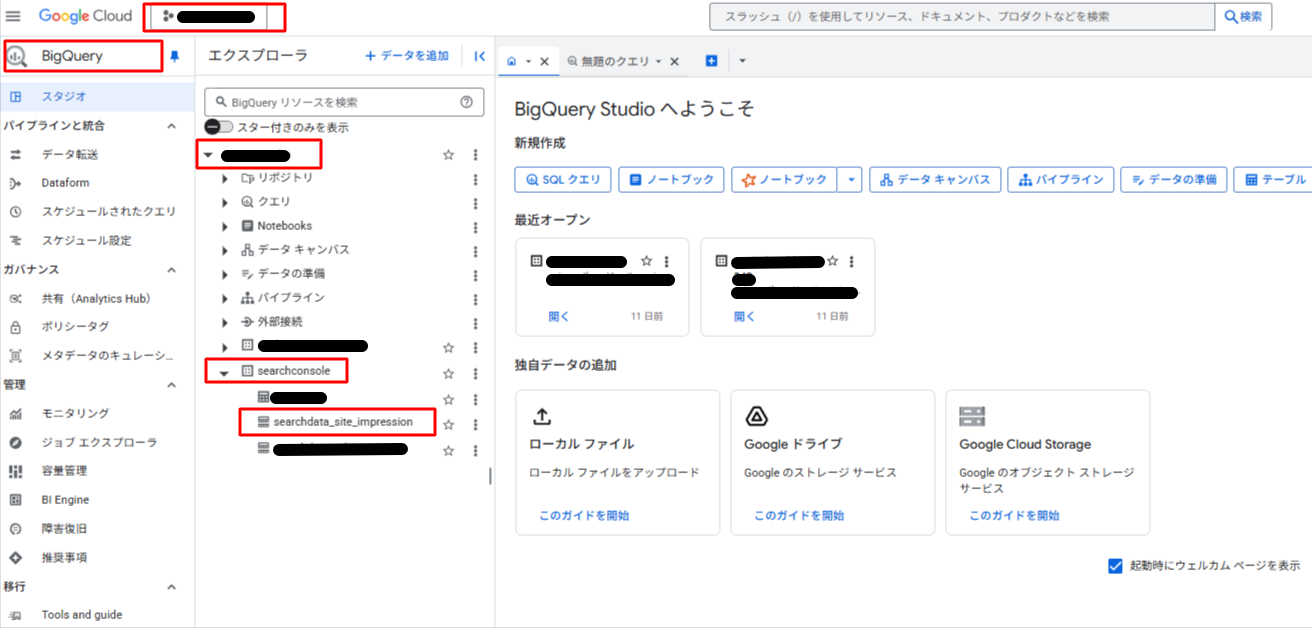Click the データを追加 button

pyautogui.click(x=407, y=56)
